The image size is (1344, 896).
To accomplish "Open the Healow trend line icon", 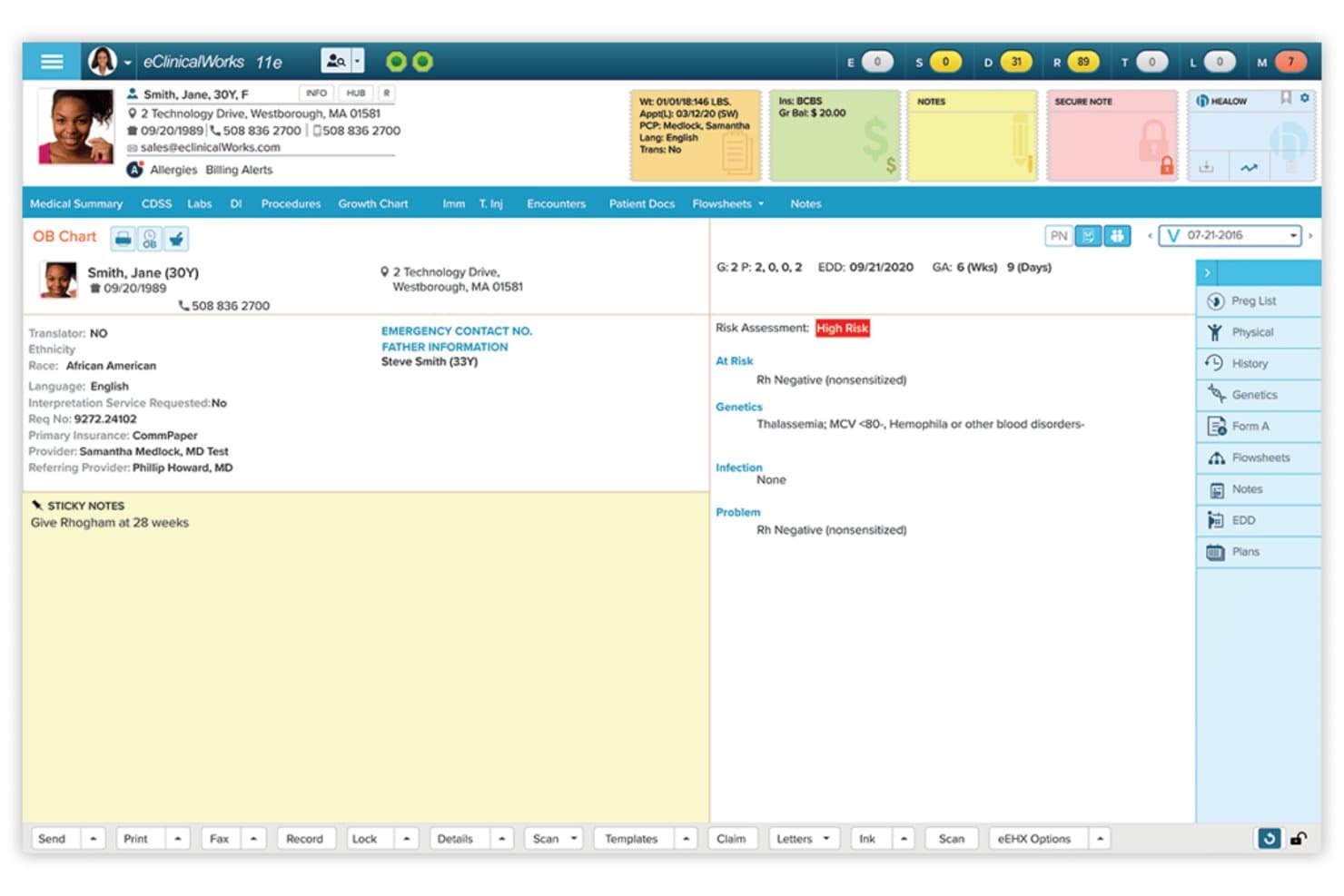I will [x=1250, y=167].
